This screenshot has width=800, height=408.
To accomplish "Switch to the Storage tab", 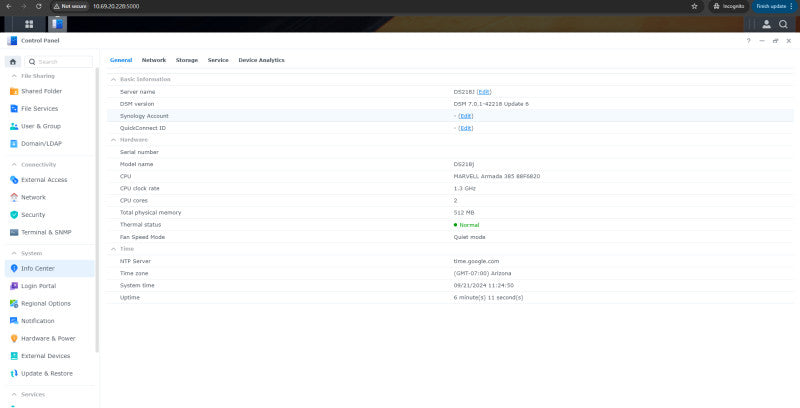I will [187, 60].
